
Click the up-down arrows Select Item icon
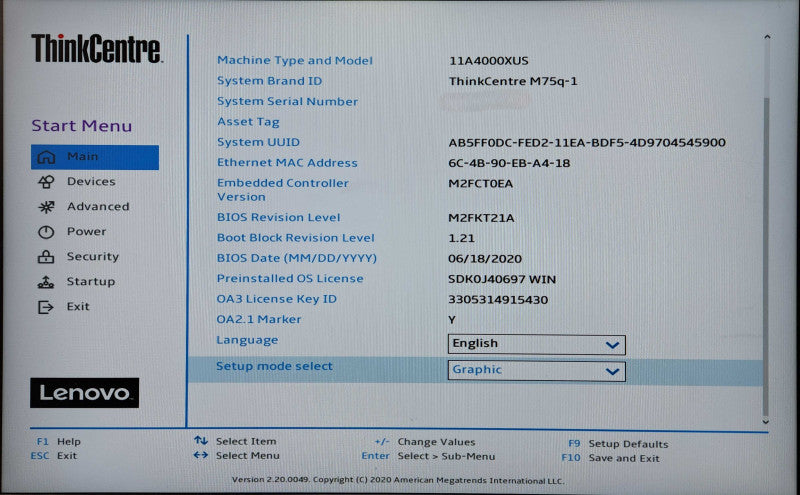pyautogui.click(x=201, y=440)
